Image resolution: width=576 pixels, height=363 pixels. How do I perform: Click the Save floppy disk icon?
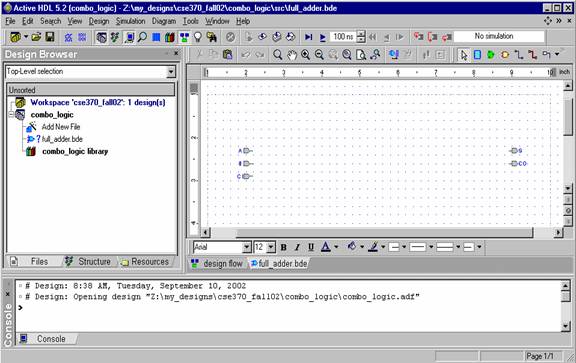click(x=50, y=37)
